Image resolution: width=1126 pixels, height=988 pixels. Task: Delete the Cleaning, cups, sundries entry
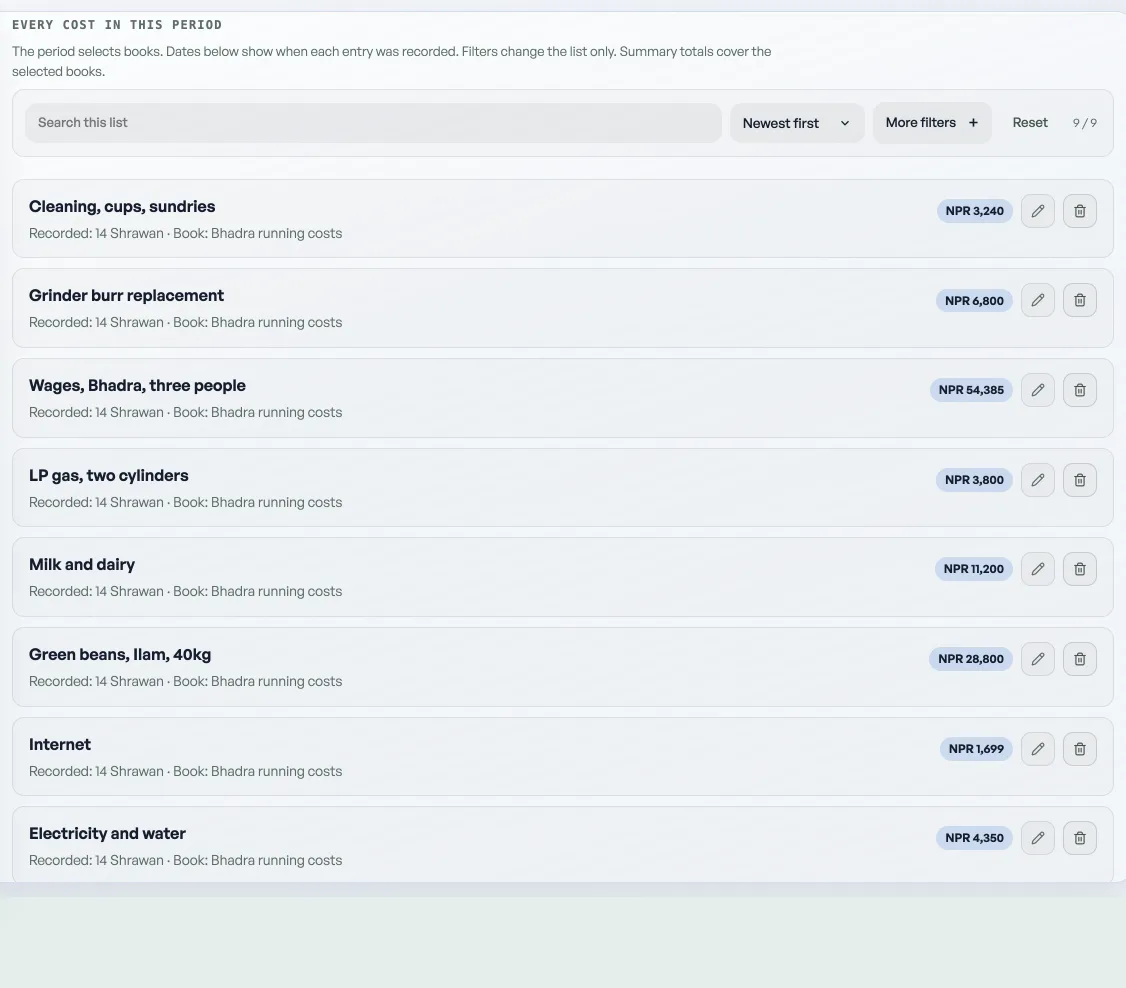1079,211
